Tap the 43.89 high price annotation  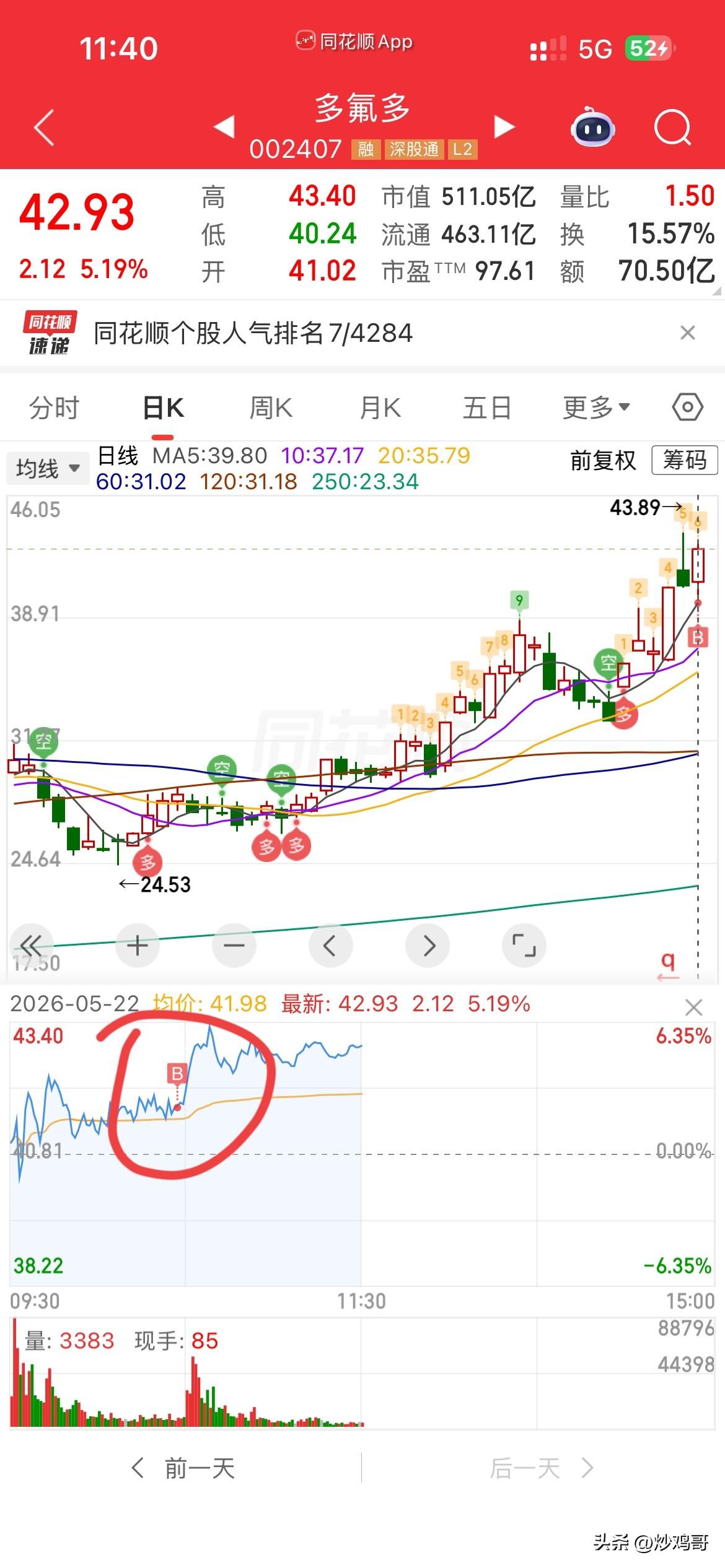click(646, 508)
